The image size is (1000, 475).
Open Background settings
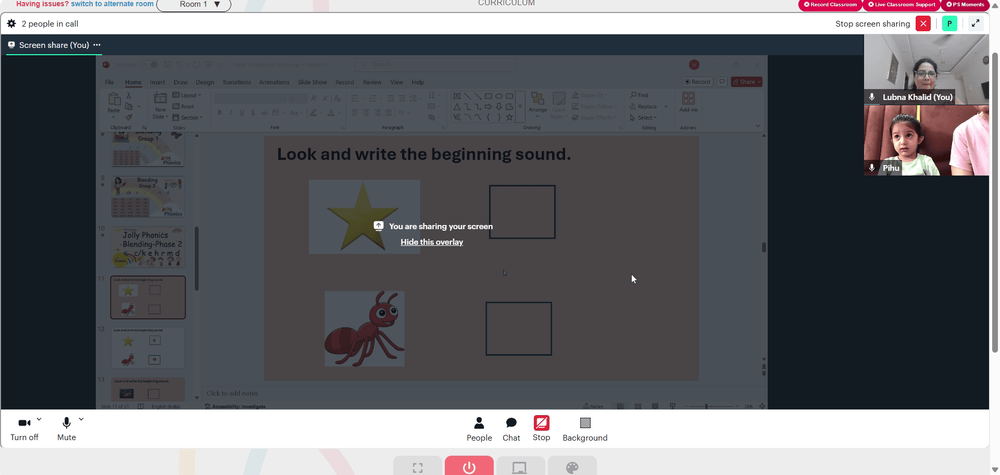click(x=585, y=429)
